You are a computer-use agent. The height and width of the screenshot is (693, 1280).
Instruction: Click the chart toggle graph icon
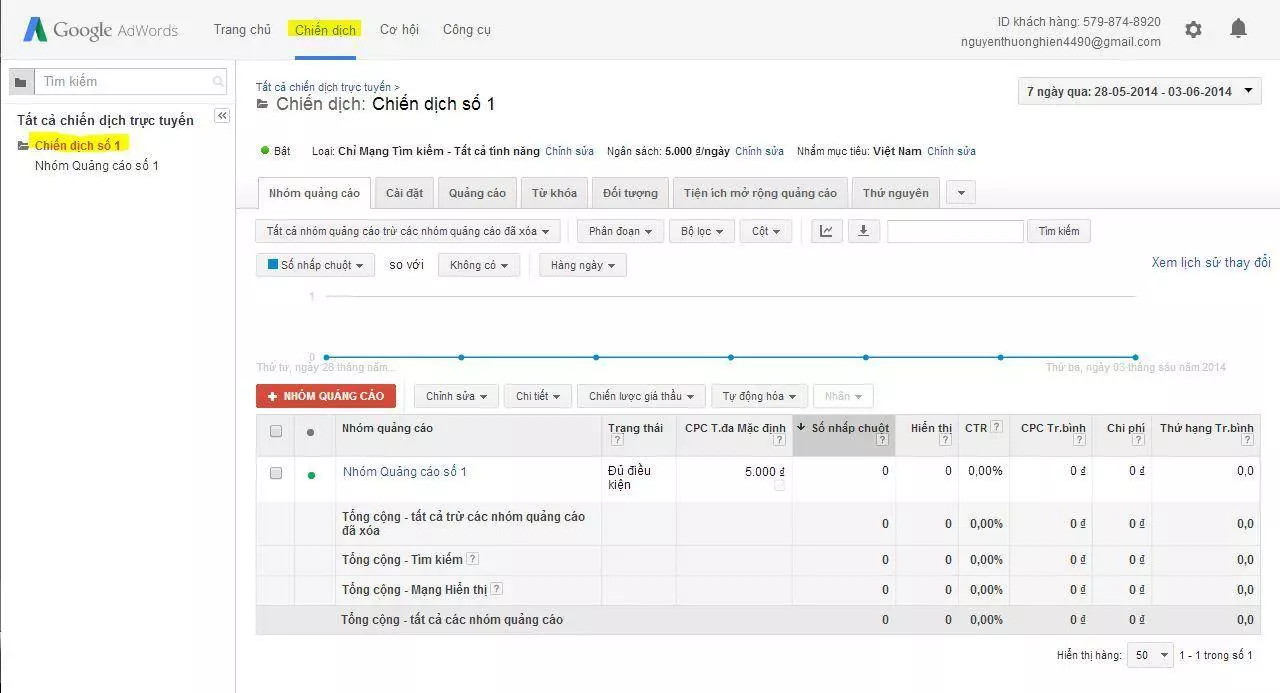pos(826,231)
